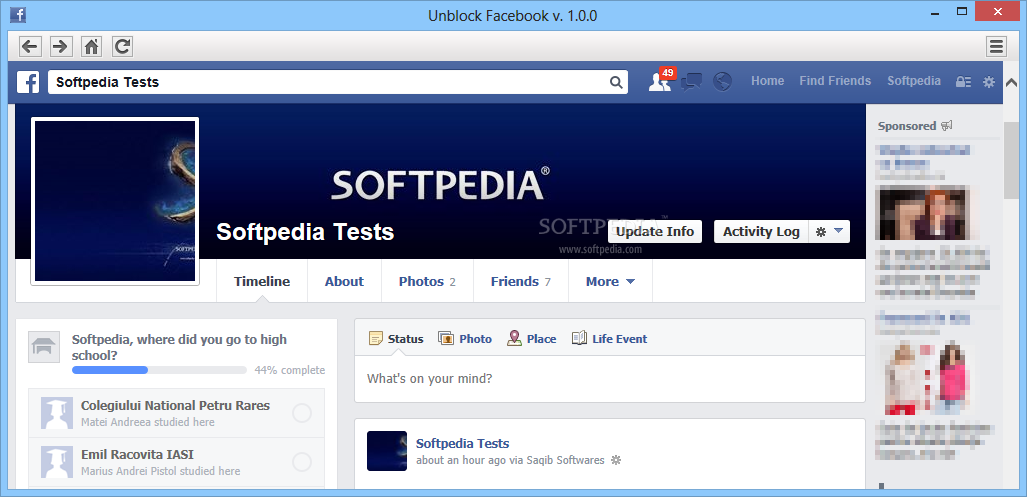Image resolution: width=1027 pixels, height=497 pixels.
Task: Click the Activity Log button
Action: [761, 232]
